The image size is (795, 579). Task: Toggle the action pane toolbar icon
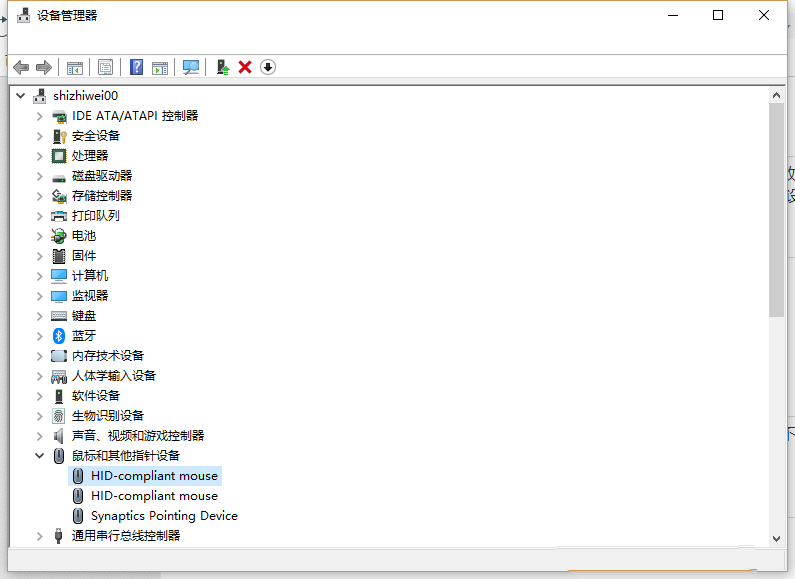click(160, 67)
